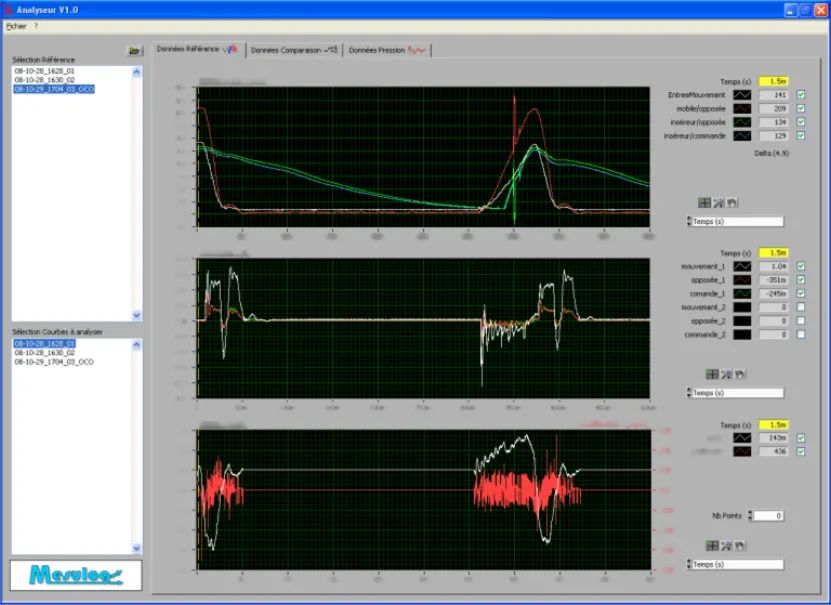Screen dimensions: 831x605
Task: Open opposée_2 plot style swatch
Action: click(742, 321)
